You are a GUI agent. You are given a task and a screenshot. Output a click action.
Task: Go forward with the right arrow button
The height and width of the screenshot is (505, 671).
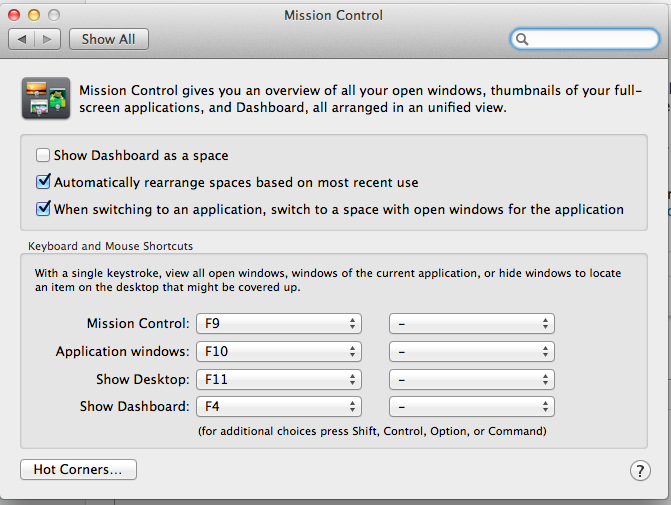coord(48,39)
